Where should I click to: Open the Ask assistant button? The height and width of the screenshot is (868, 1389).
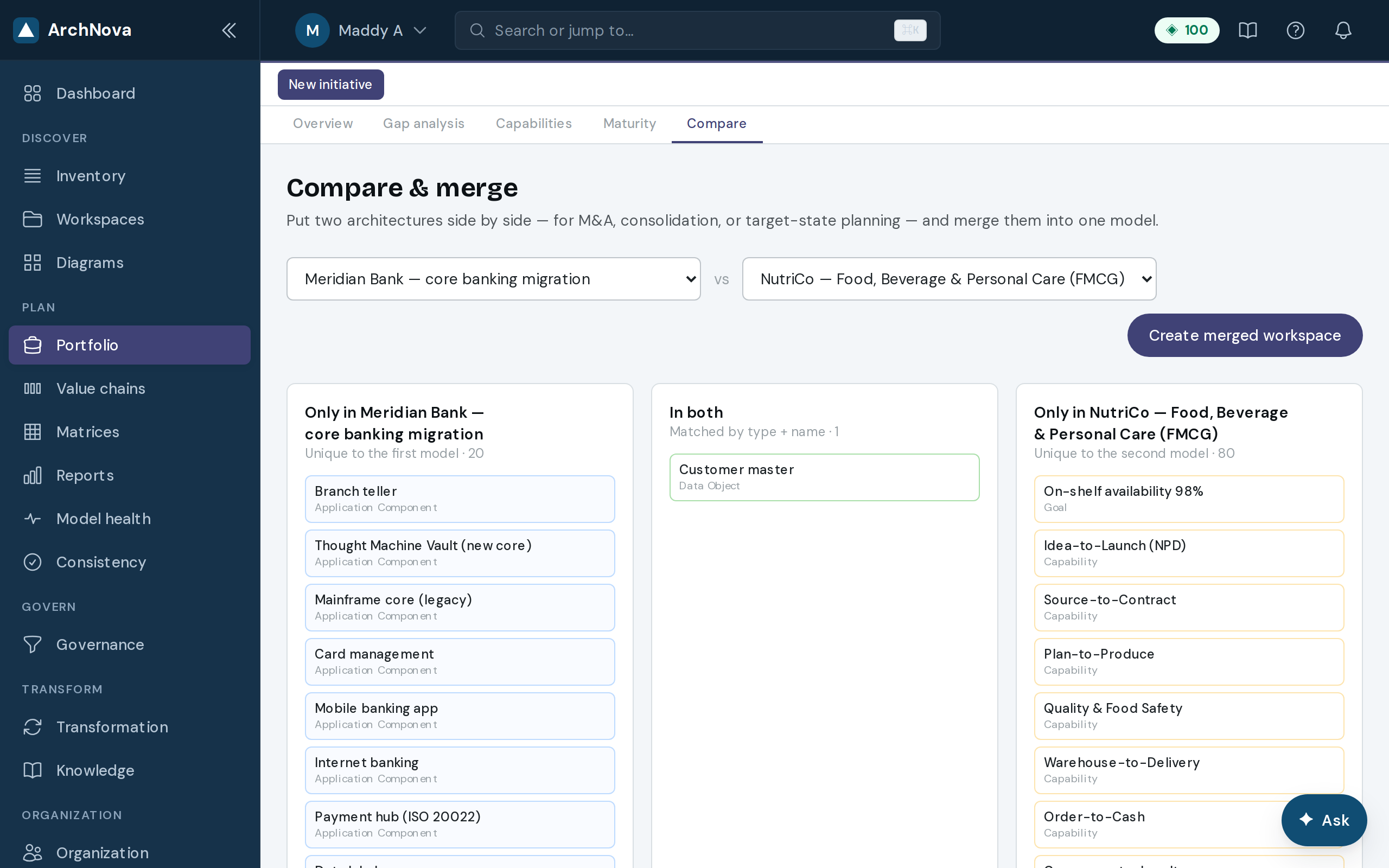[1323, 820]
